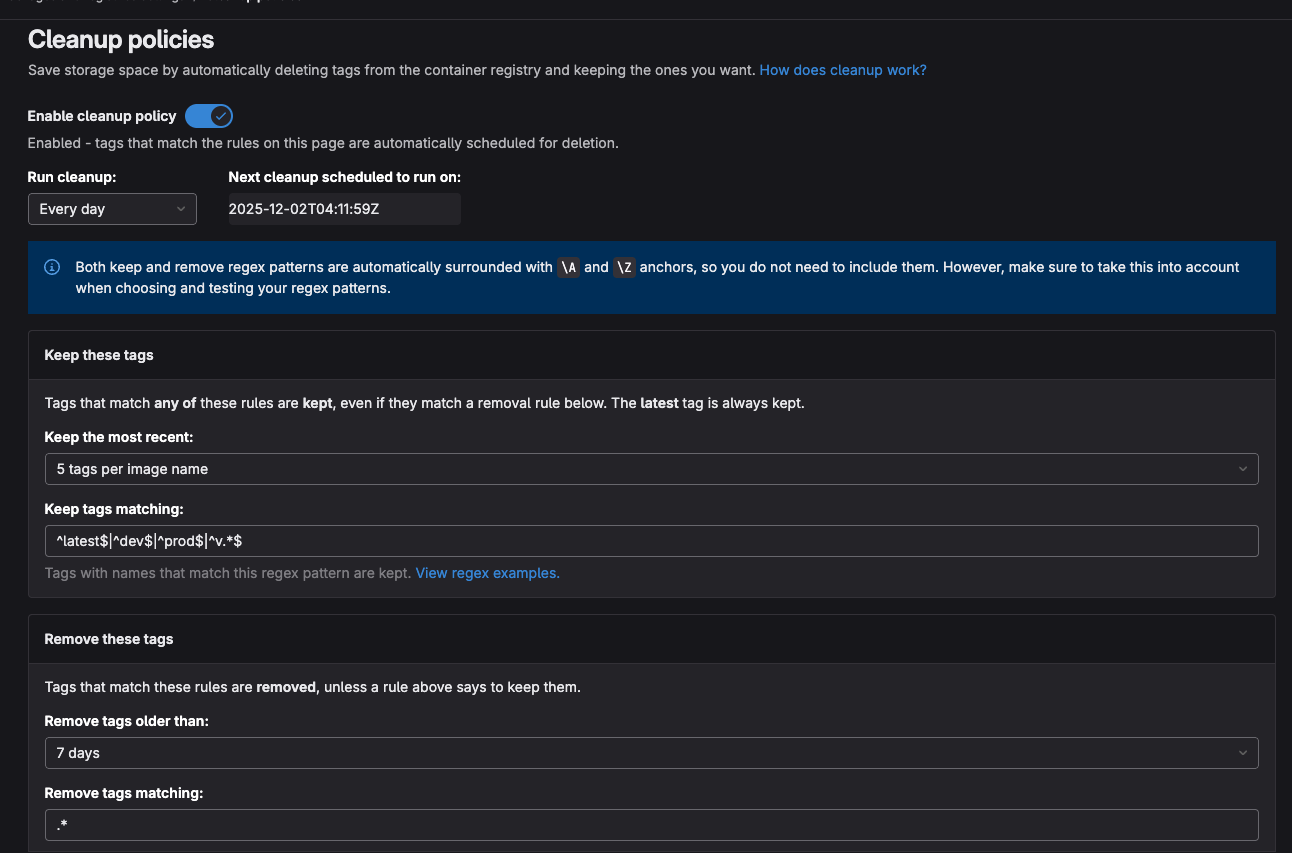Click the View regex examples link
The height and width of the screenshot is (853, 1292).
coord(487,573)
